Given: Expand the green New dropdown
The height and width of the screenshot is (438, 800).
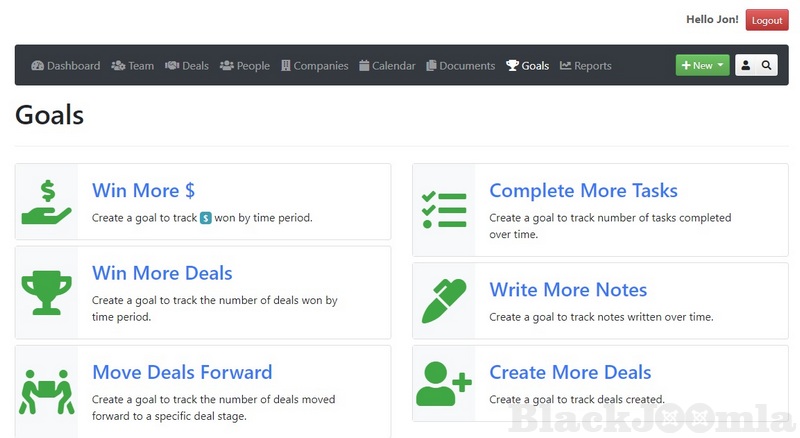Looking at the screenshot, I should [x=702, y=66].
